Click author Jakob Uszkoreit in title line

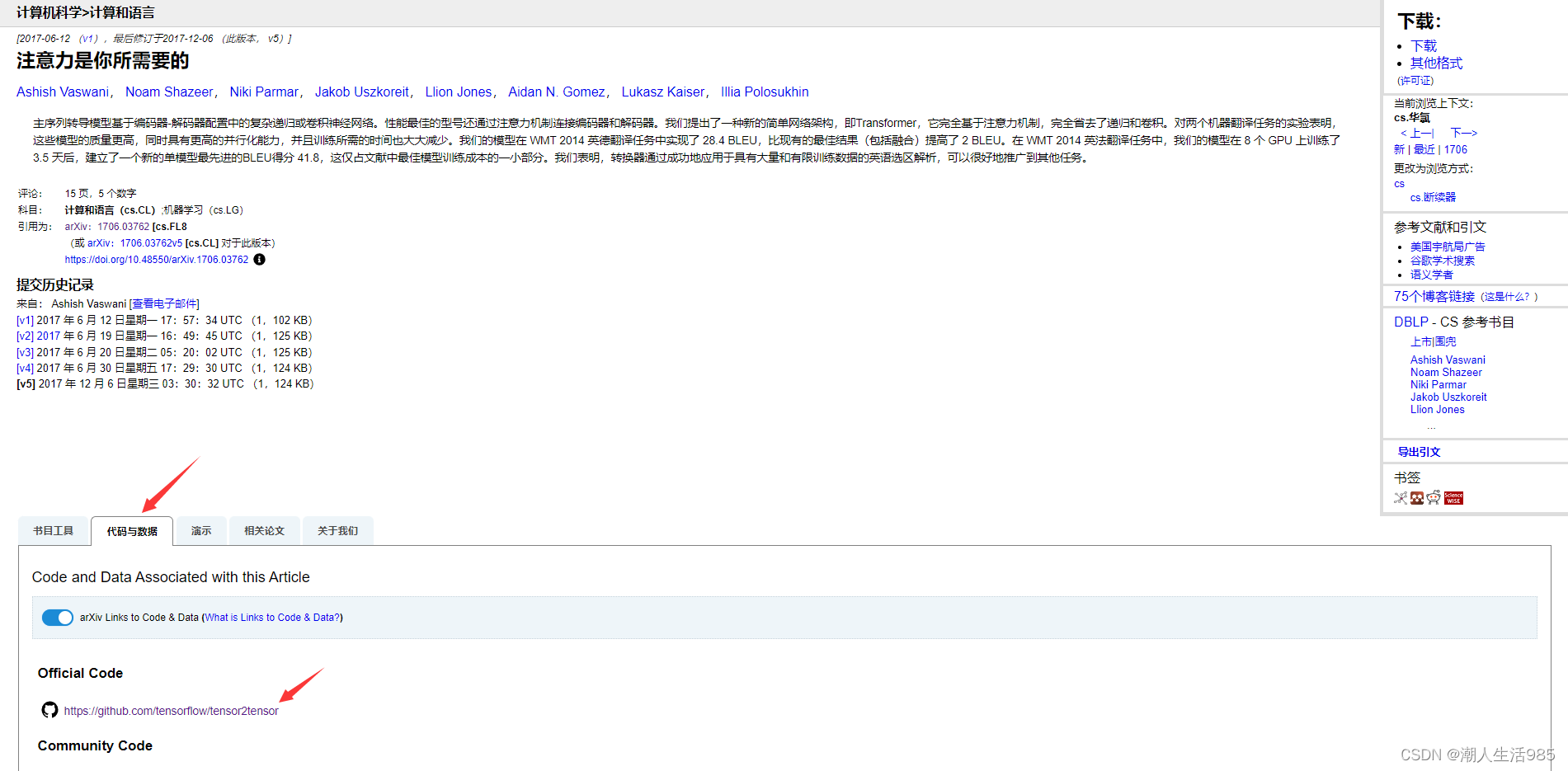click(362, 92)
